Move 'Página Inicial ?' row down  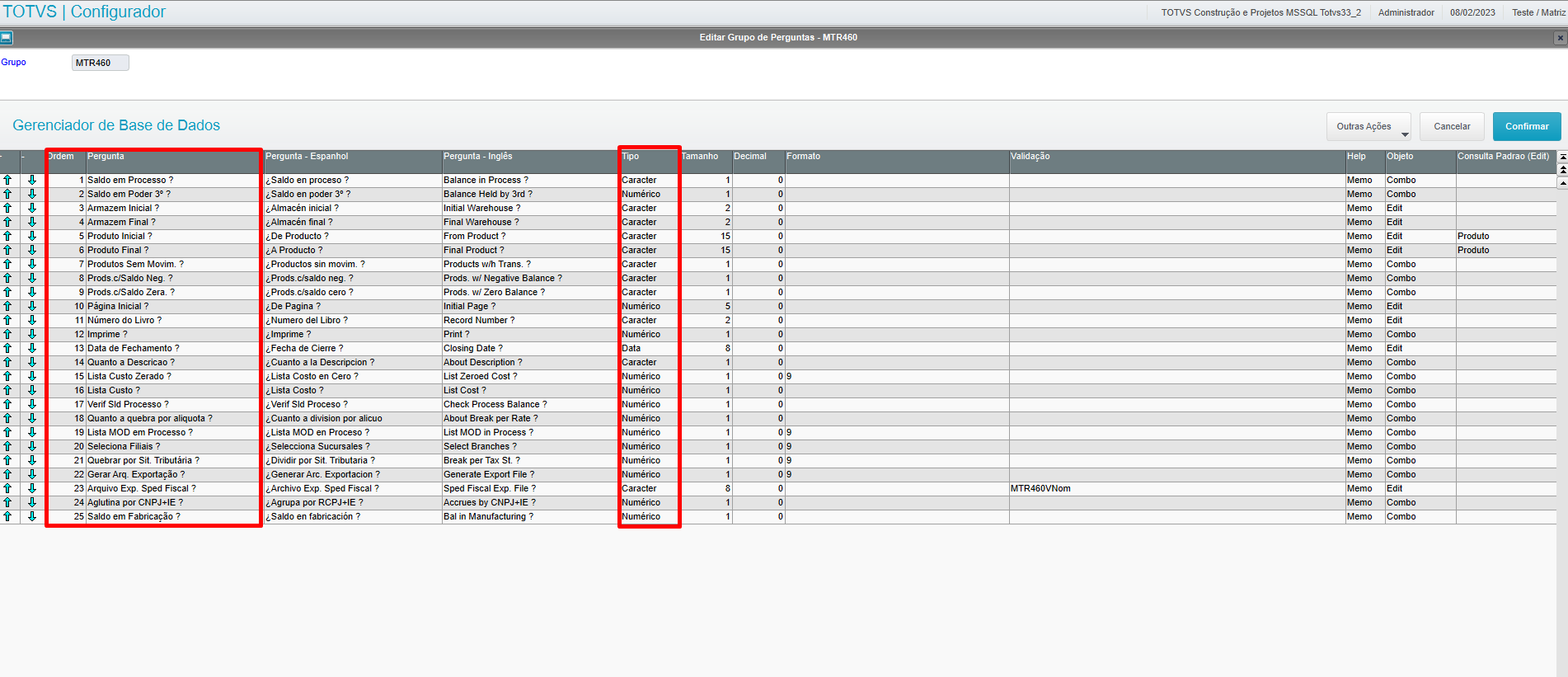point(32,306)
